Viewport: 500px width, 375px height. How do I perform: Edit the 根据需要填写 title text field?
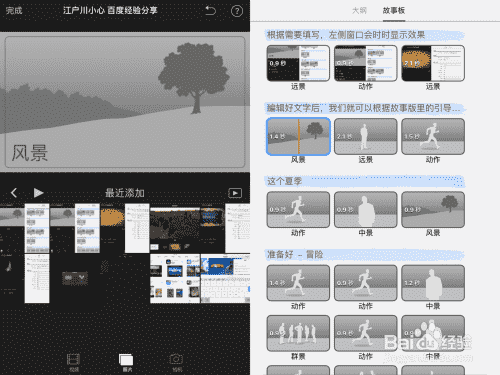365,35
